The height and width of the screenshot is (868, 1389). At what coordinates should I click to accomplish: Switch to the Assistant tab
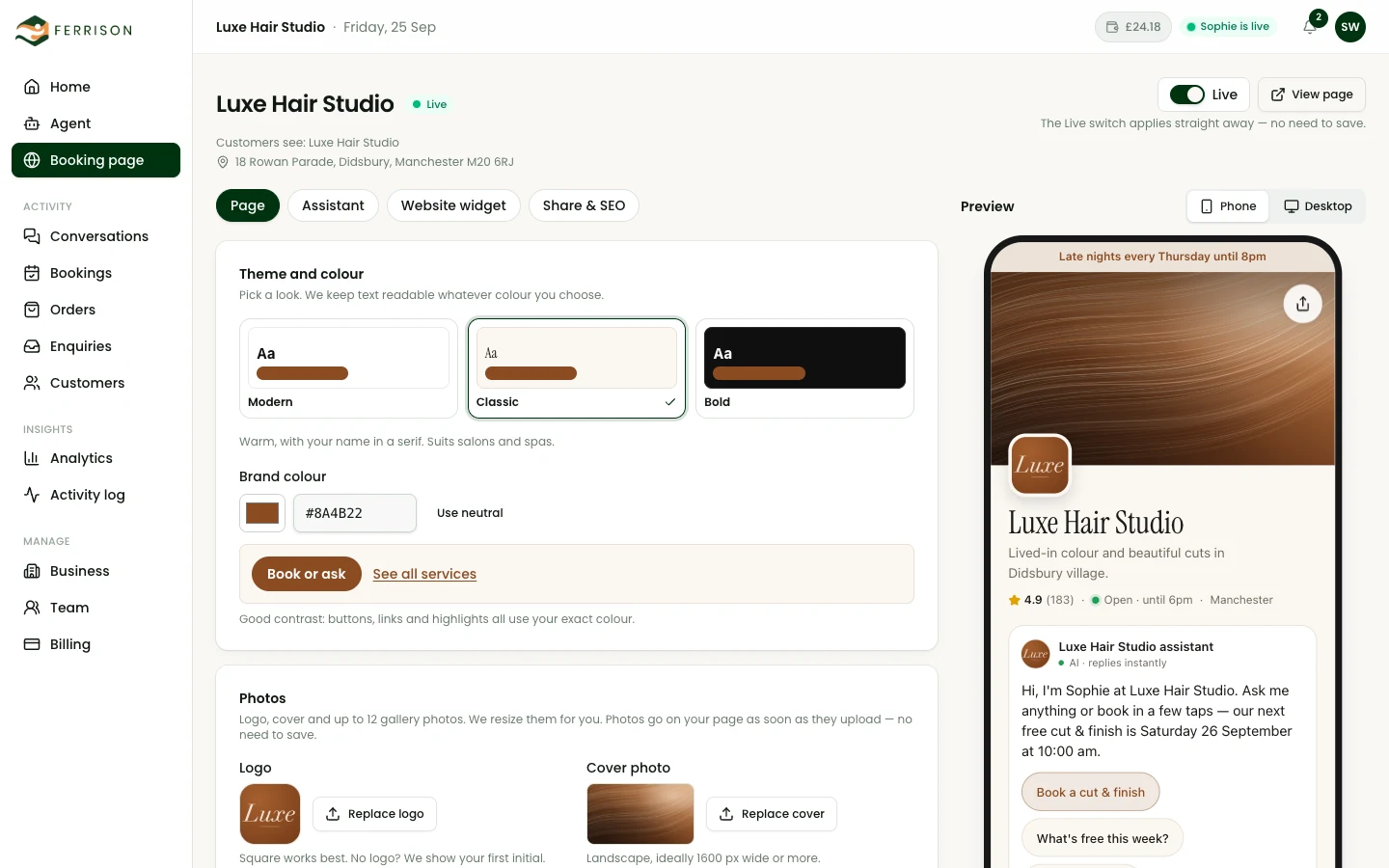(x=333, y=205)
